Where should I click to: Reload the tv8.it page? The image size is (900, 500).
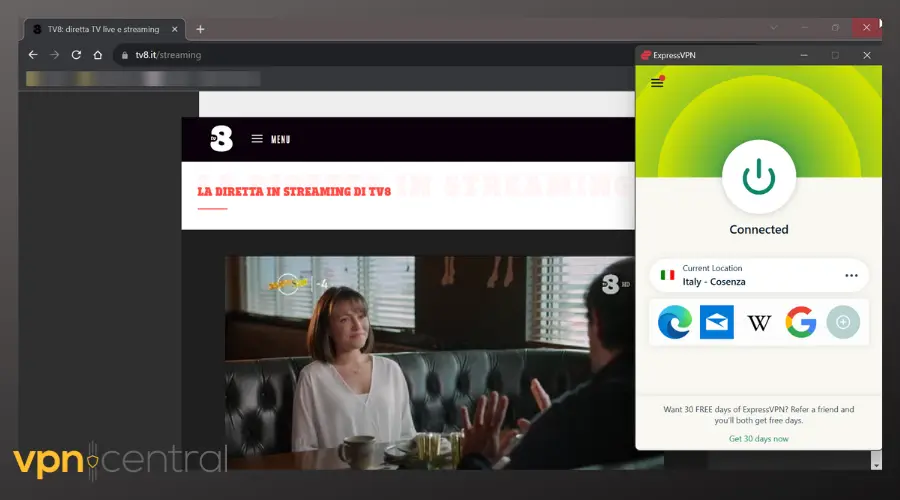76,55
